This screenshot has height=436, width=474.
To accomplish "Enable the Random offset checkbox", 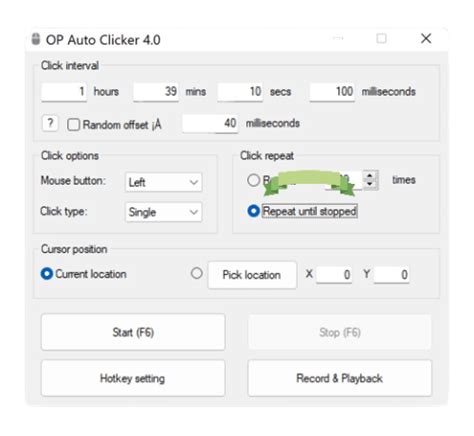I will point(73,125).
